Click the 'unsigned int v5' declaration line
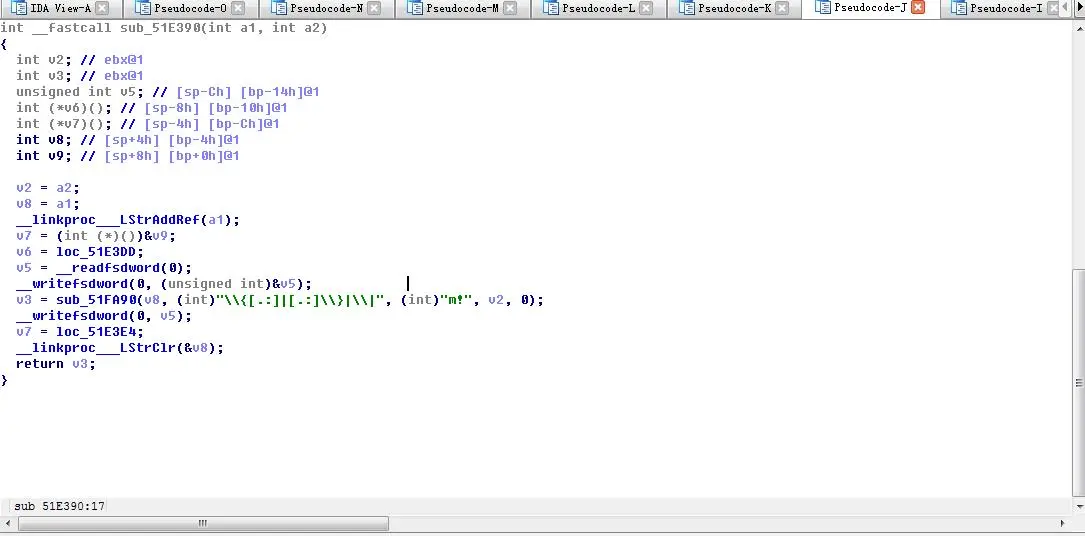 pos(167,91)
